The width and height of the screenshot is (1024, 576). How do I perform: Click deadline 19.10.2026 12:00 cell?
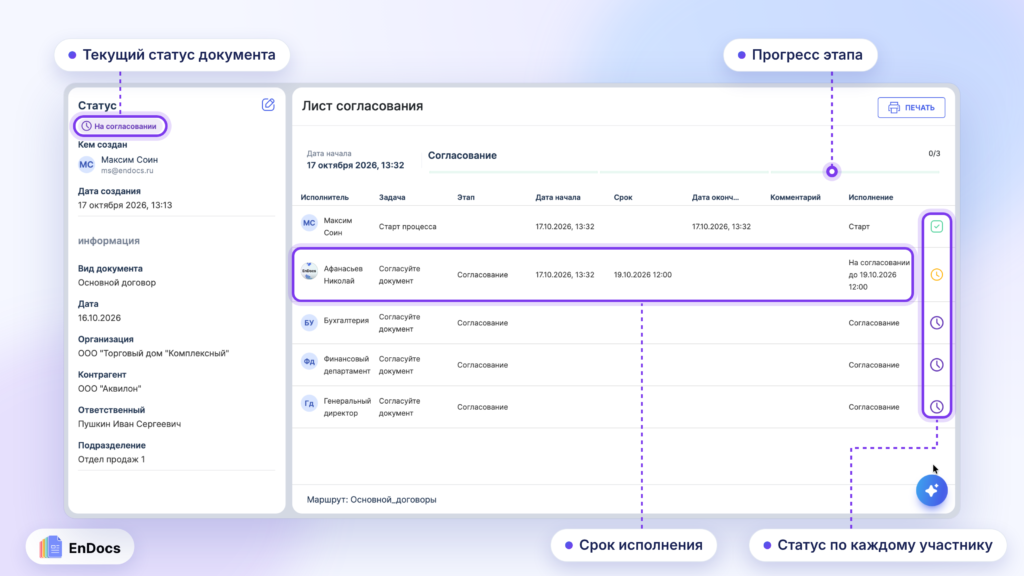pyautogui.click(x=643, y=275)
